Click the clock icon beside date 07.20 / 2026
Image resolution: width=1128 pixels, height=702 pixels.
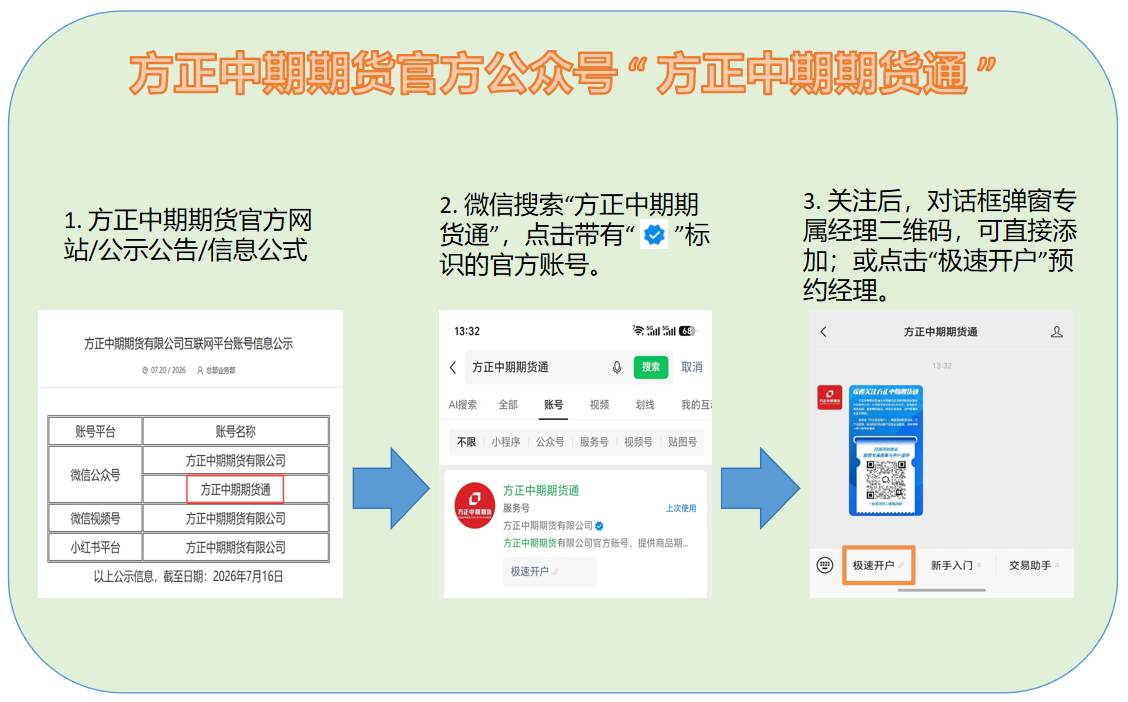pyautogui.click(x=145, y=370)
